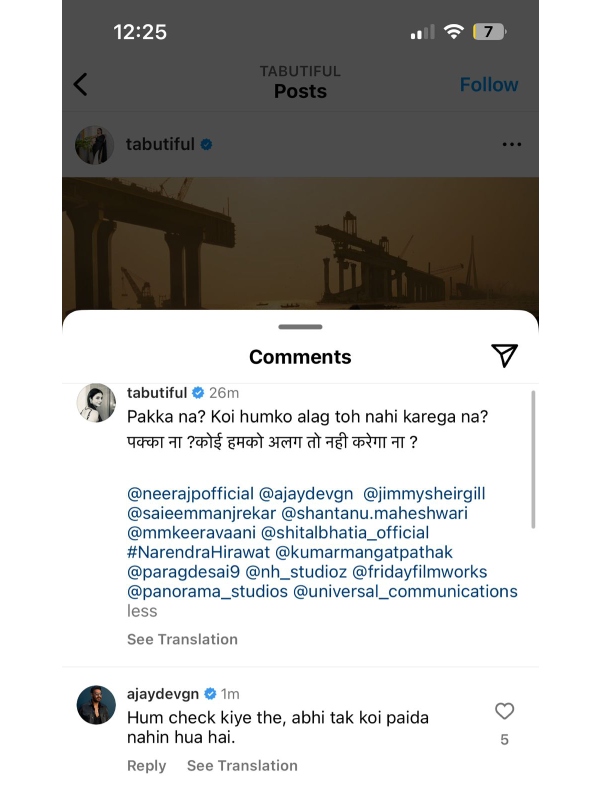Follow the tabutiful account
Viewport: 600px width, 800px height.
click(489, 85)
